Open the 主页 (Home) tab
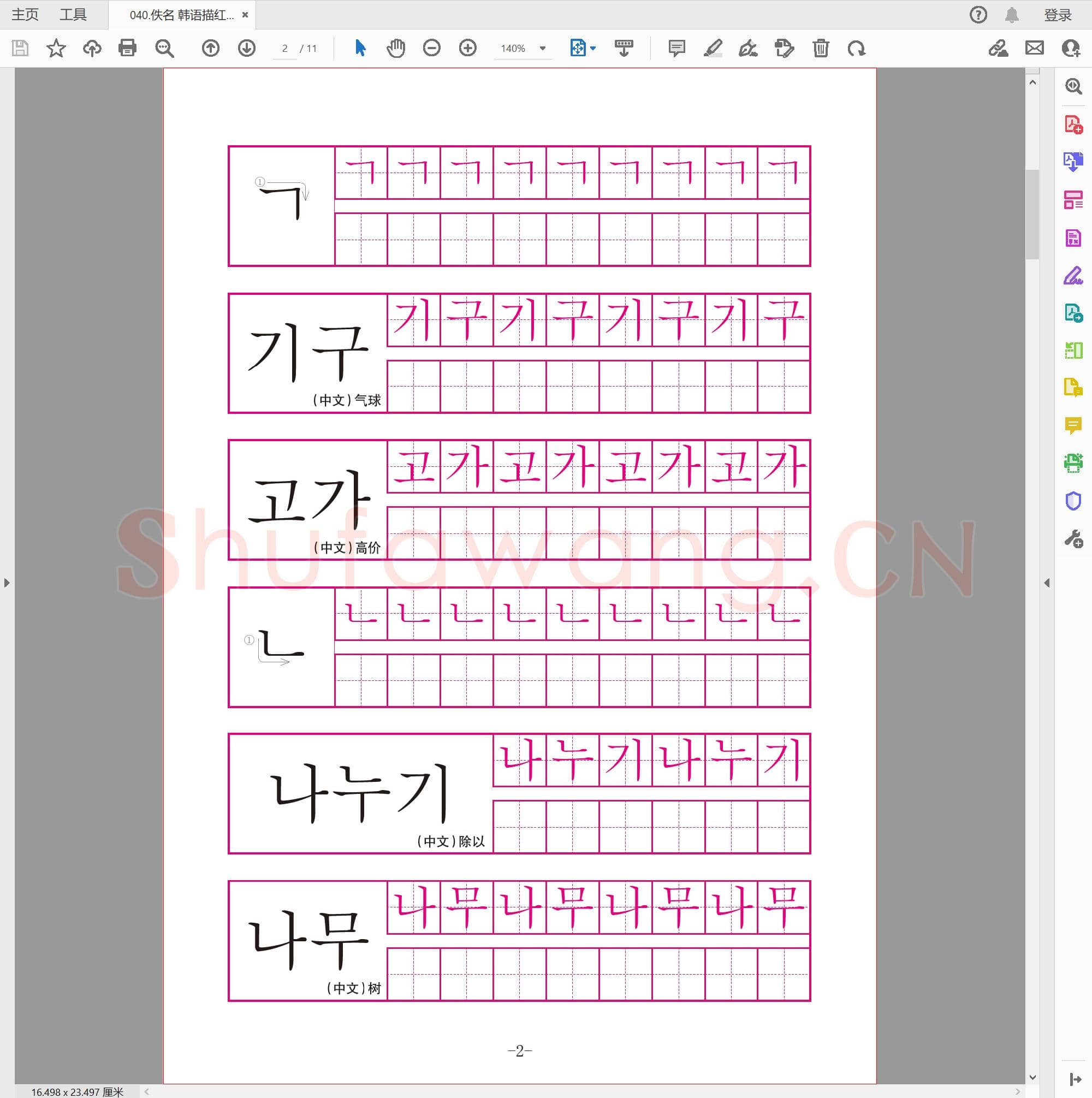Screen dimensions: 1092x1098 (x=24, y=14)
